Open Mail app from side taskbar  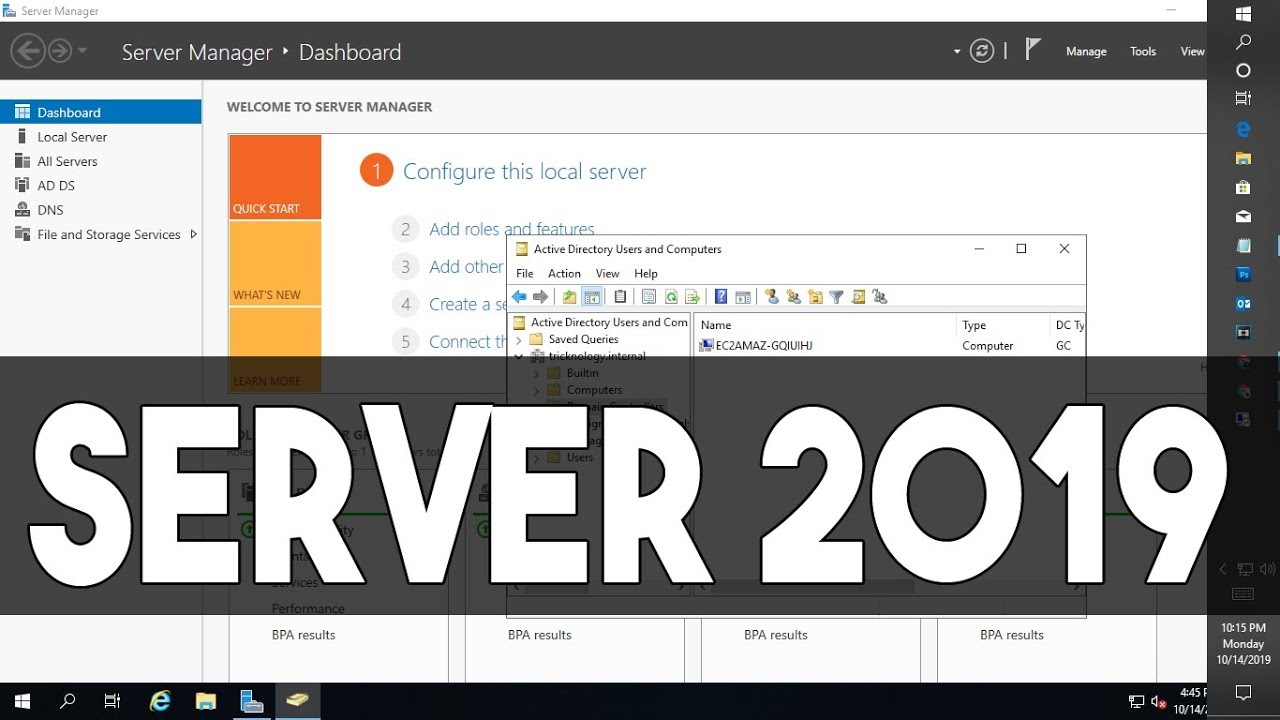[x=1244, y=216]
